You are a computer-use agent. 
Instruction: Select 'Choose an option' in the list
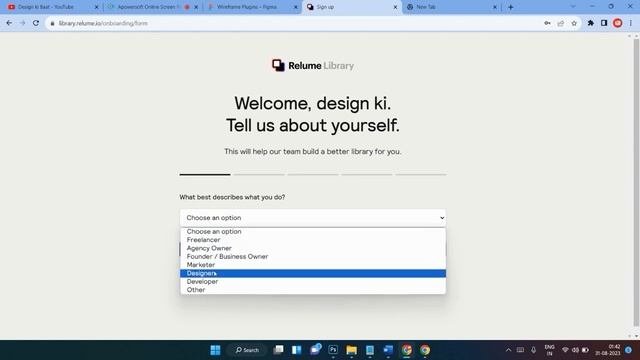tap(313, 231)
